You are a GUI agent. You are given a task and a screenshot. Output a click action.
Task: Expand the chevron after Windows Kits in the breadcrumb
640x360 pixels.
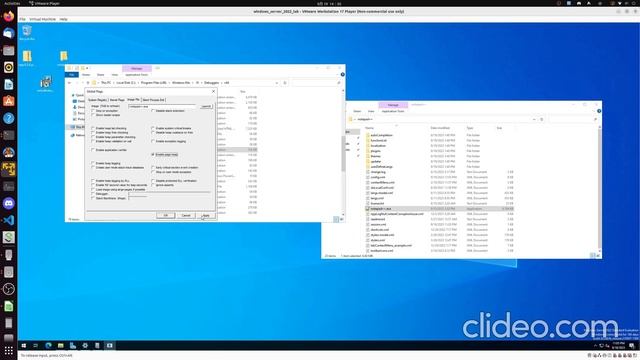[x=193, y=83]
